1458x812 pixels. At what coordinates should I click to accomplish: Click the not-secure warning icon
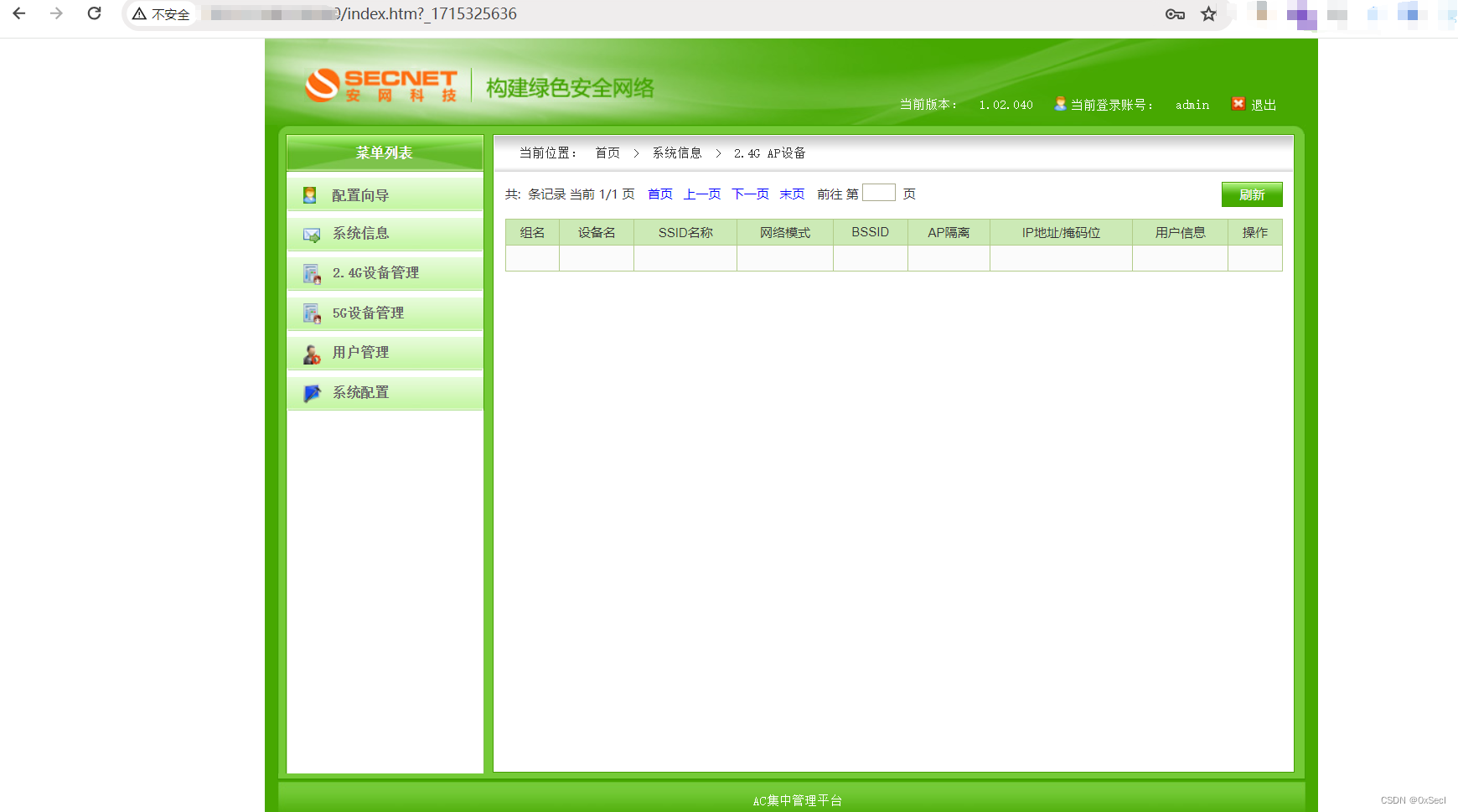pos(139,14)
